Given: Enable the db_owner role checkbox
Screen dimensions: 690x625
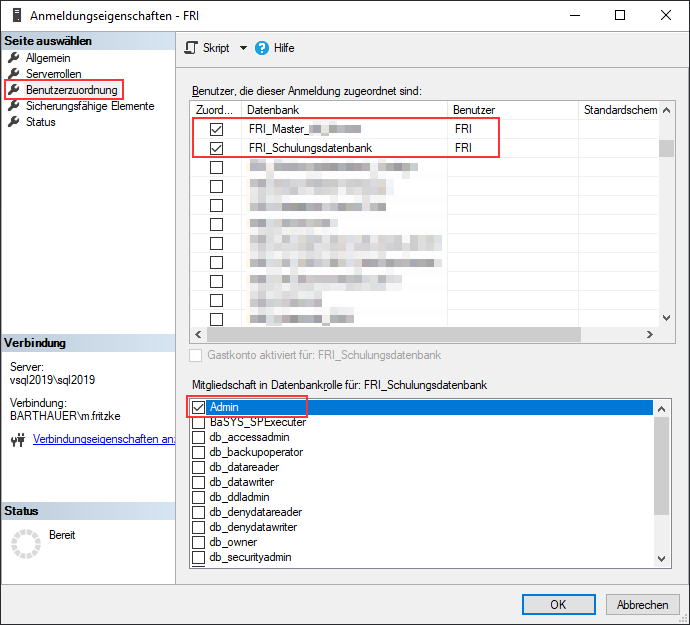Looking at the screenshot, I should 198,542.
